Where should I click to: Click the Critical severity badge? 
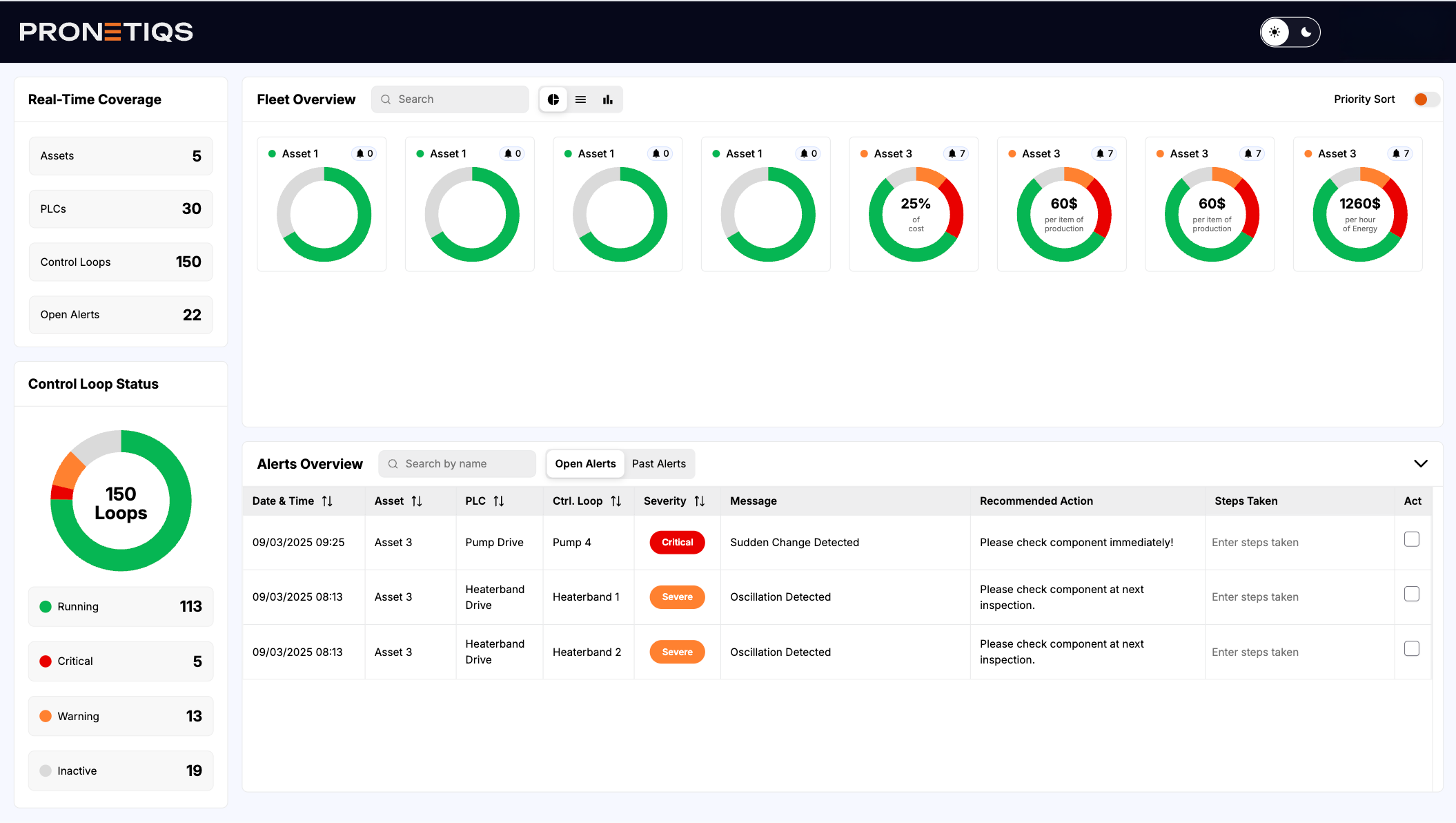[x=677, y=543]
